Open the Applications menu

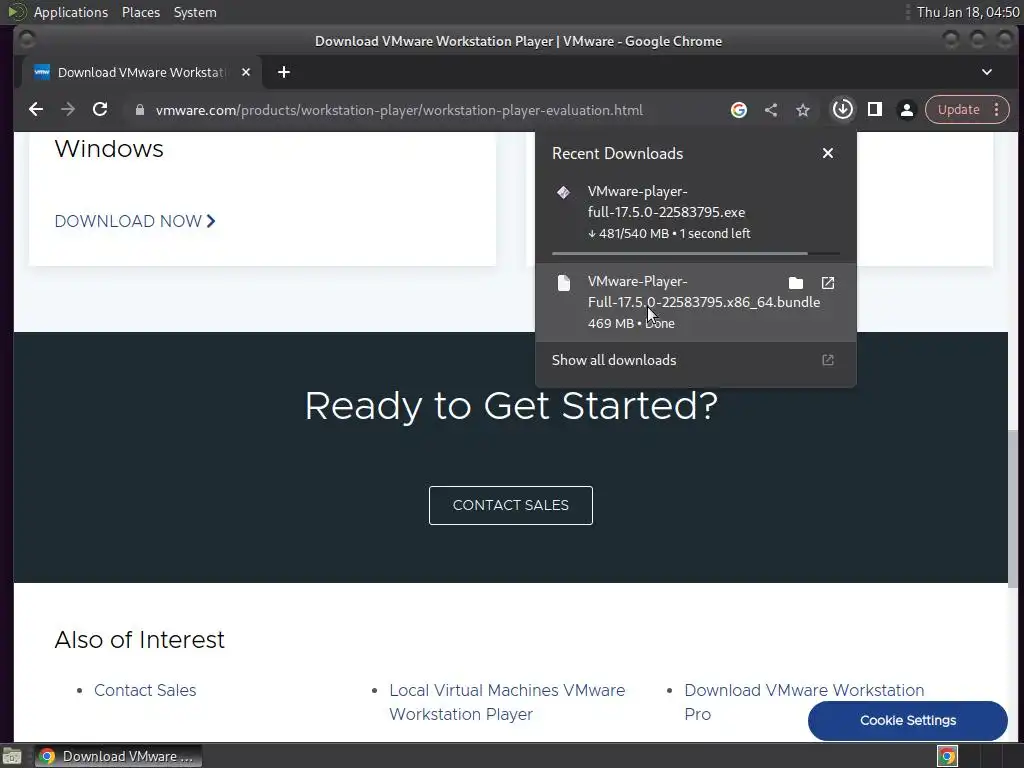71,12
